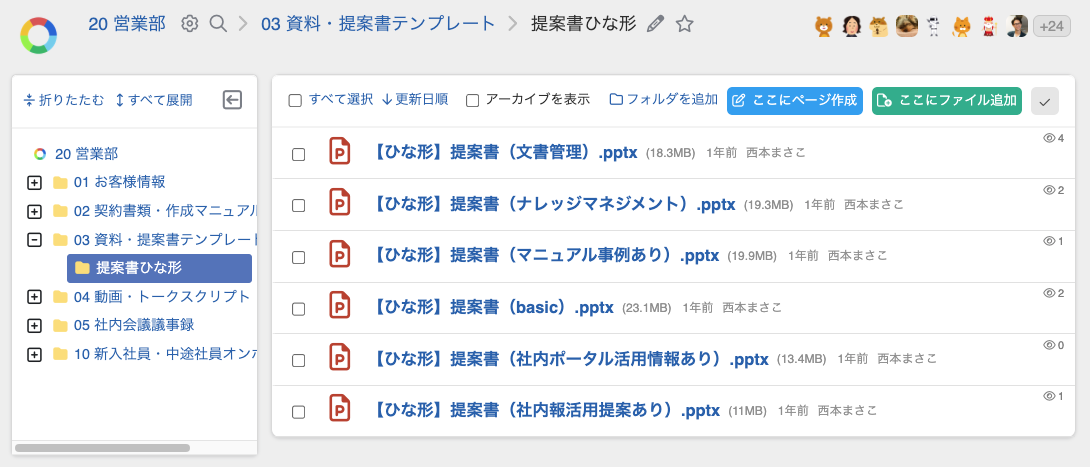Click the ここにファイル追加 button
Image resolution: width=1090 pixels, height=467 pixels.
coord(946,100)
